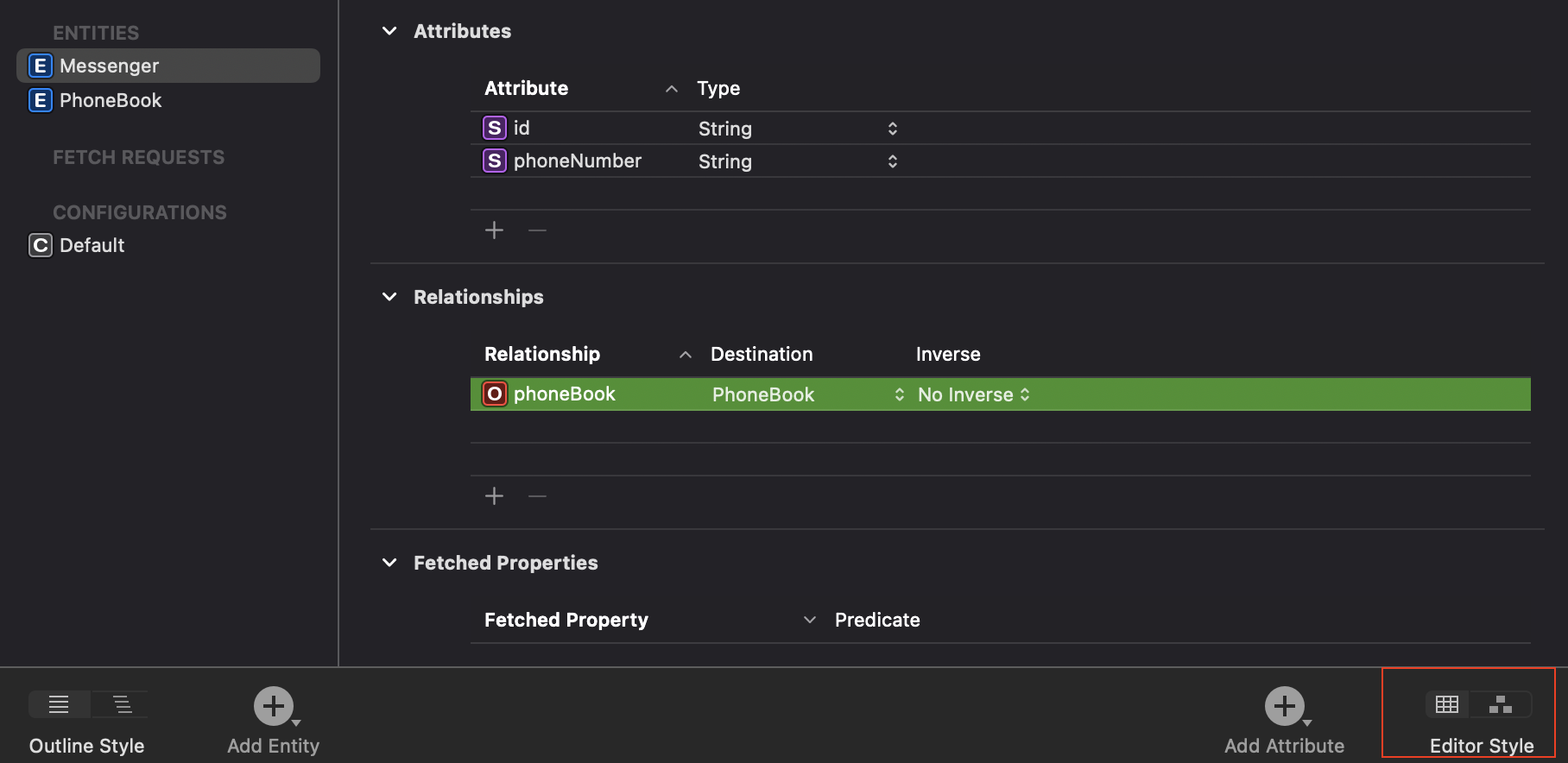Click the Messenger entity icon
1568x763 pixels.
40,66
